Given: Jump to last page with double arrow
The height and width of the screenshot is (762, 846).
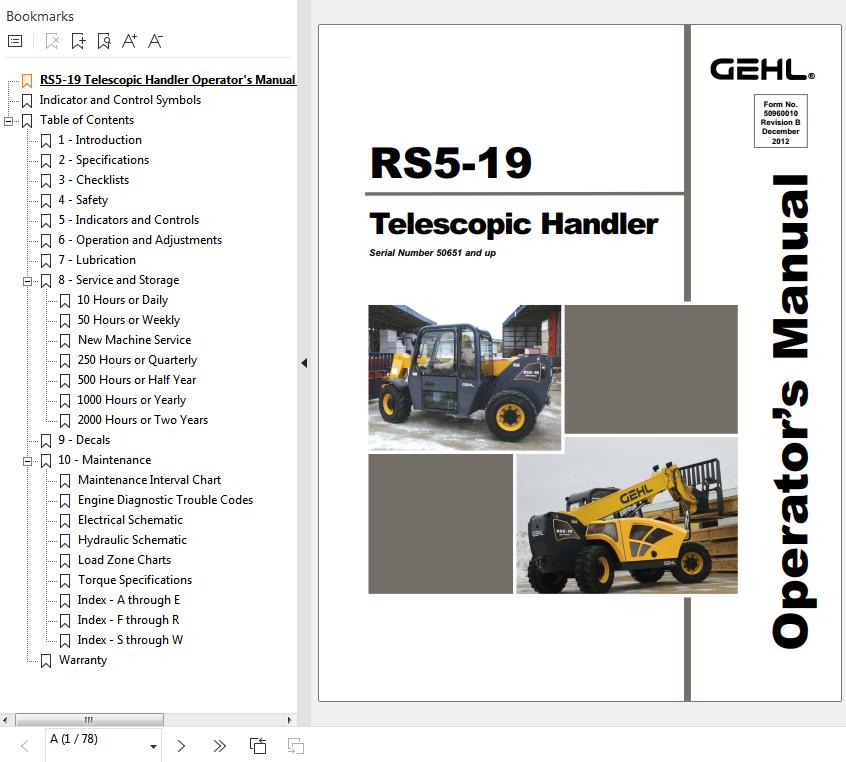Looking at the screenshot, I should [x=219, y=745].
